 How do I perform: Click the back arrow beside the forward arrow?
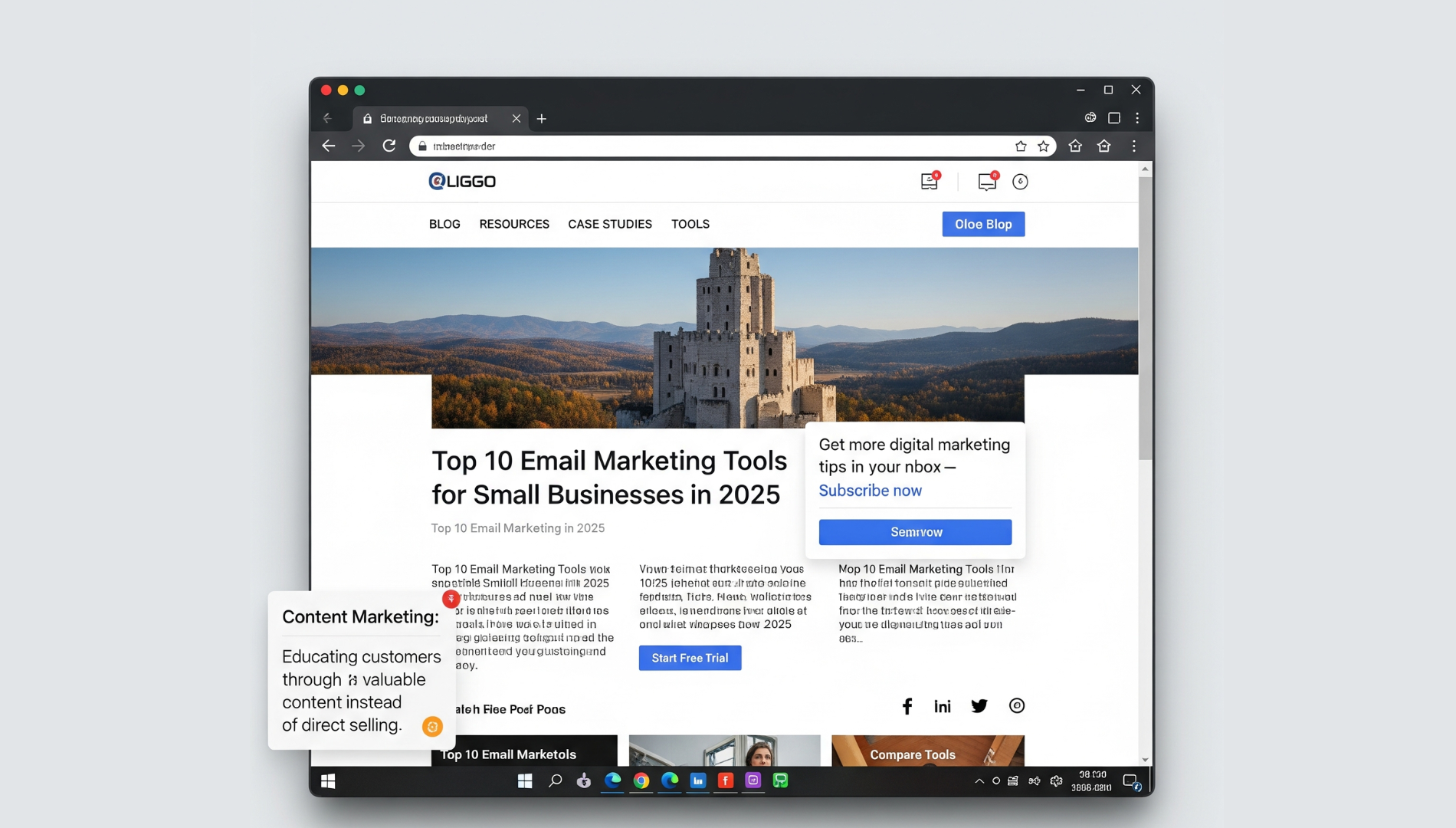329,146
